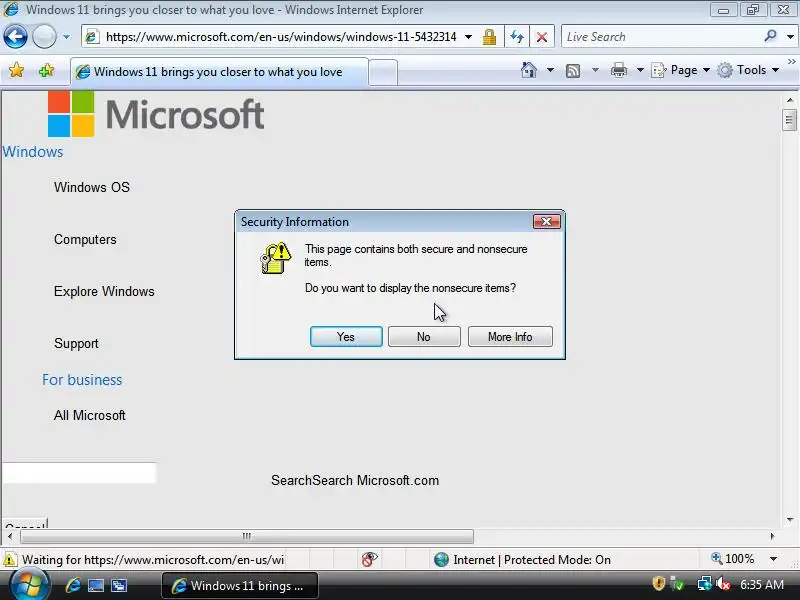Expand the zoom level dropdown
The image size is (800, 600).
pyautogui.click(x=773, y=559)
